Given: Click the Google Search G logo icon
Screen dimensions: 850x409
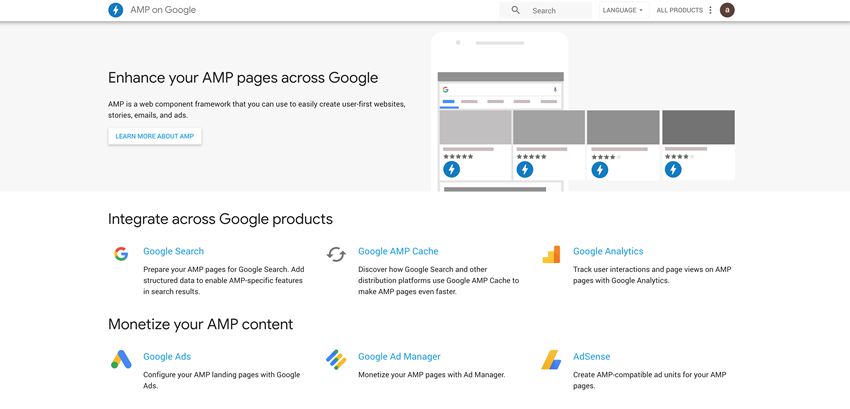Looking at the screenshot, I should (x=121, y=254).
